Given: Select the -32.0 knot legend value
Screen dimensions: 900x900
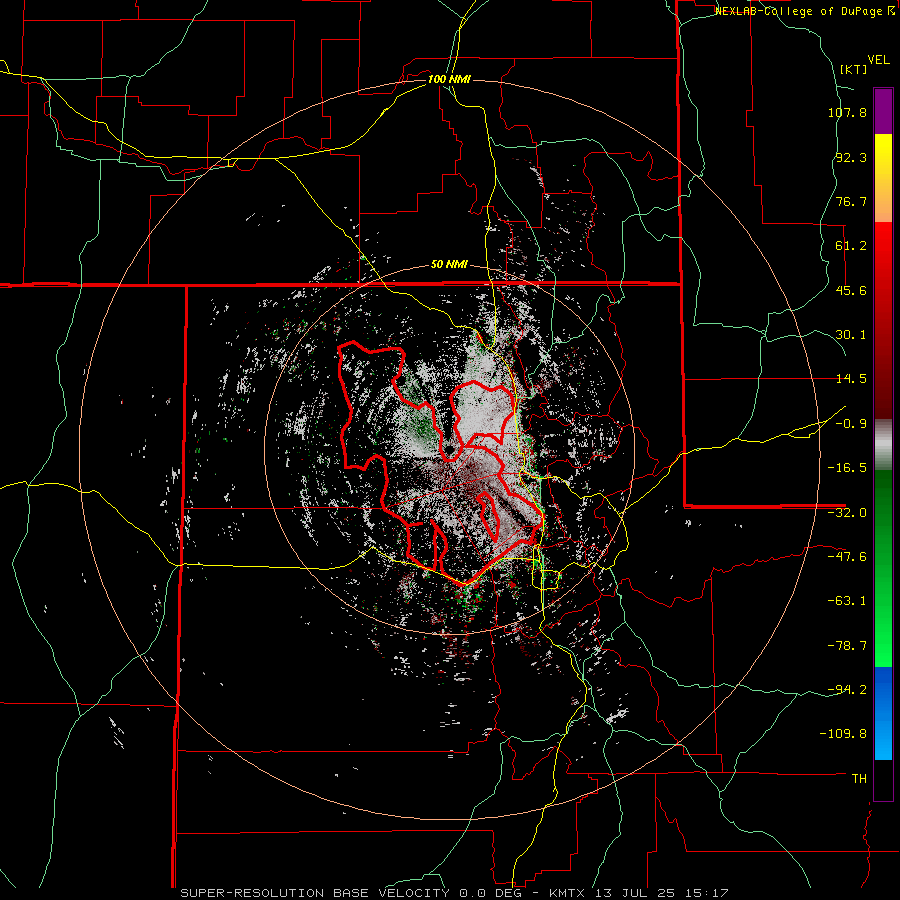Looking at the screenshot, I should 847,513.
